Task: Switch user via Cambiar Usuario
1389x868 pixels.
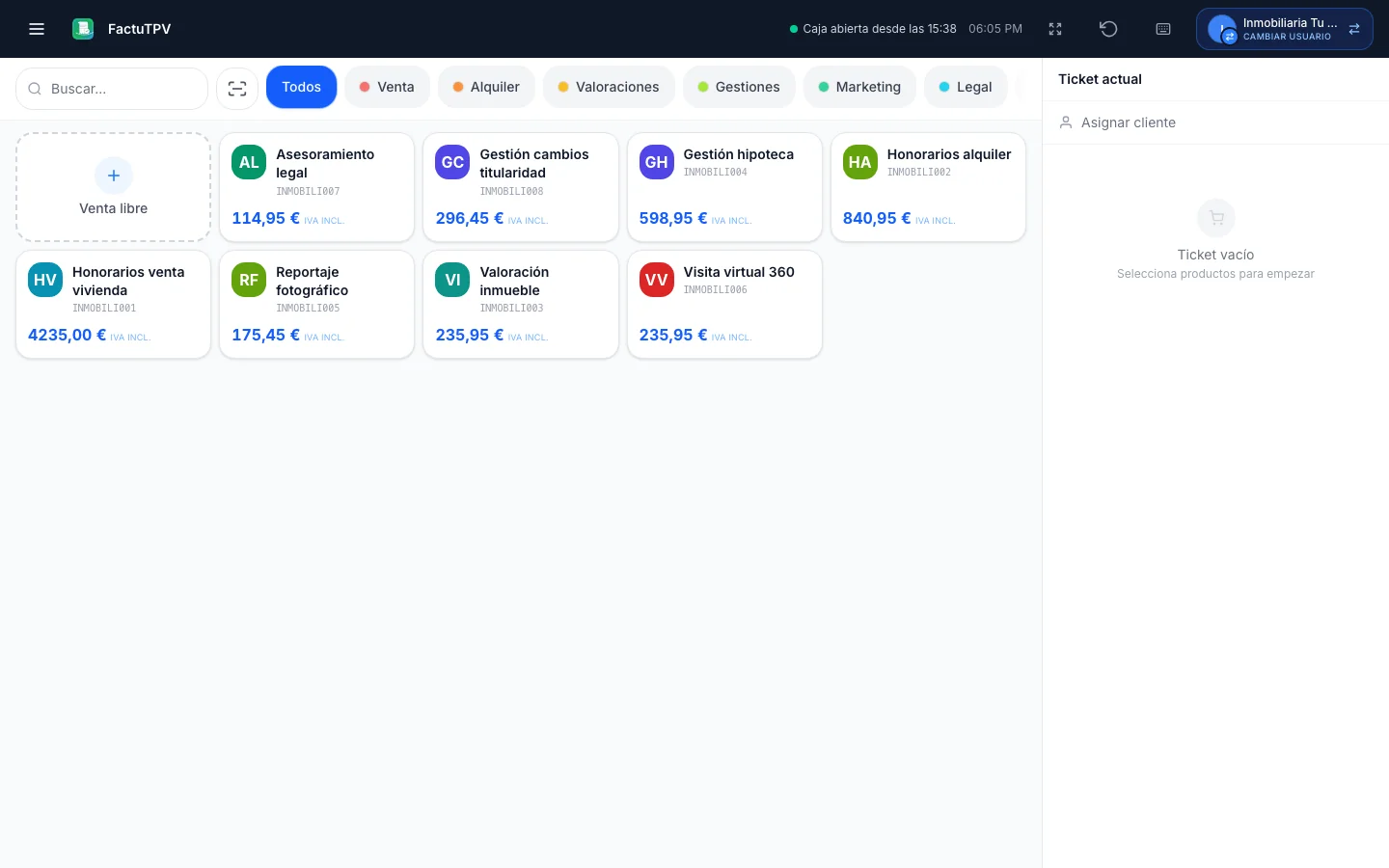Action: 1284,29
